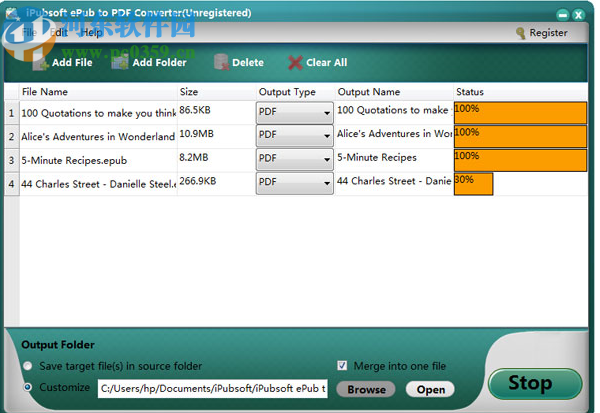Click the Open button for the output folder

(430, 389)
